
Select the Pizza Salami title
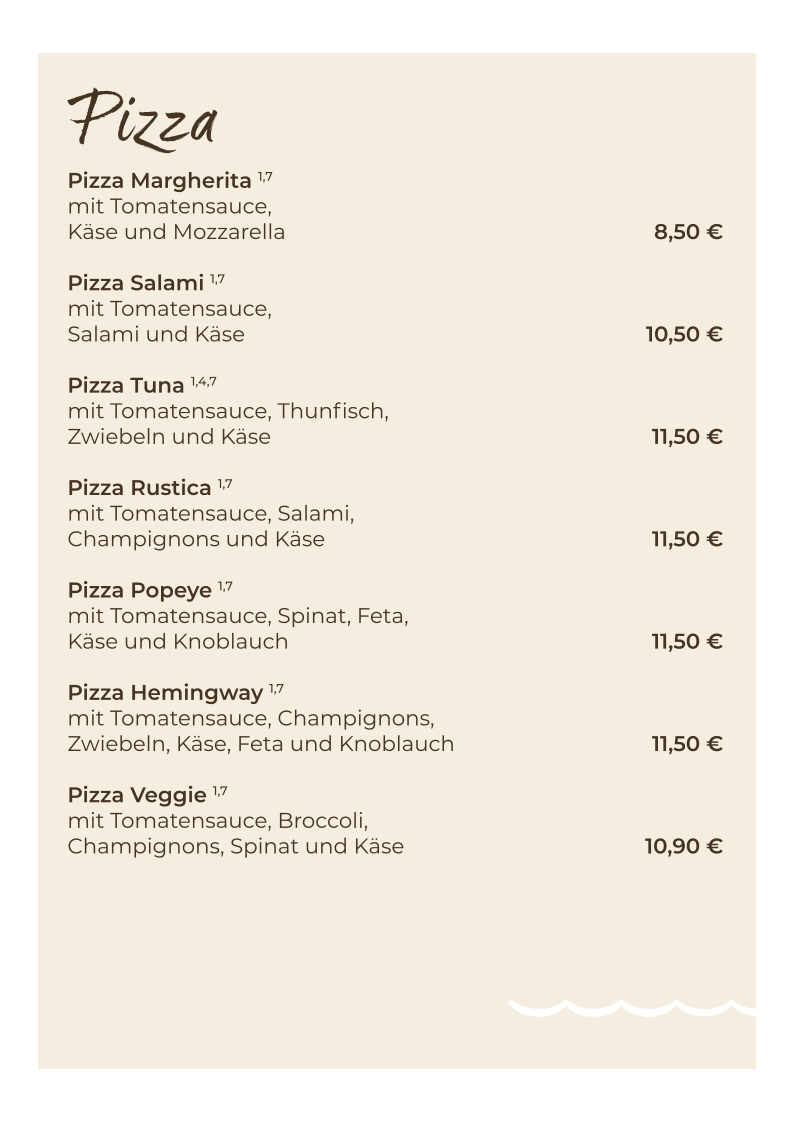(135, 283)
